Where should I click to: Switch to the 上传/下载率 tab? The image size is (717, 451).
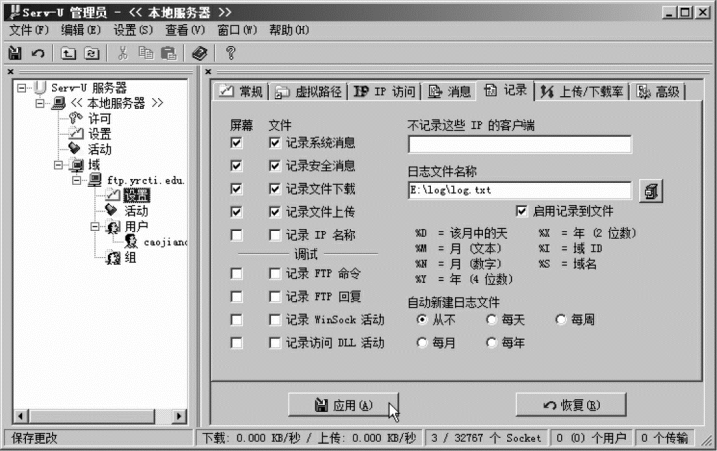click(582, 91)
